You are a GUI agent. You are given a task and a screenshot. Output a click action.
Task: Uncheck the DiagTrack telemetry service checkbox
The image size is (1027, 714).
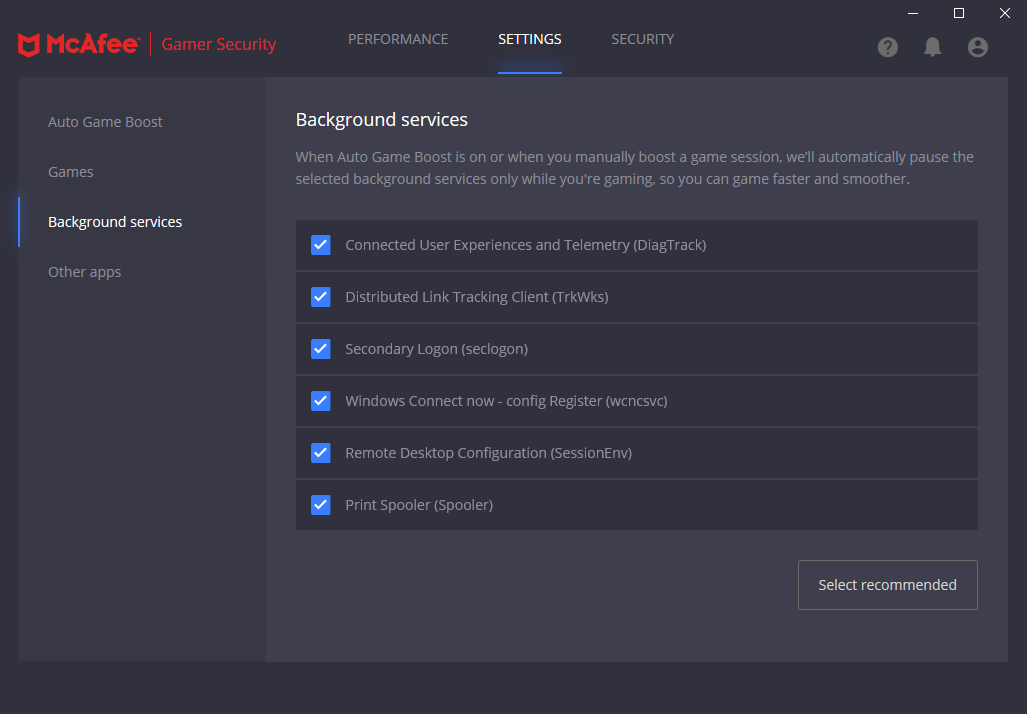point(321,245)
